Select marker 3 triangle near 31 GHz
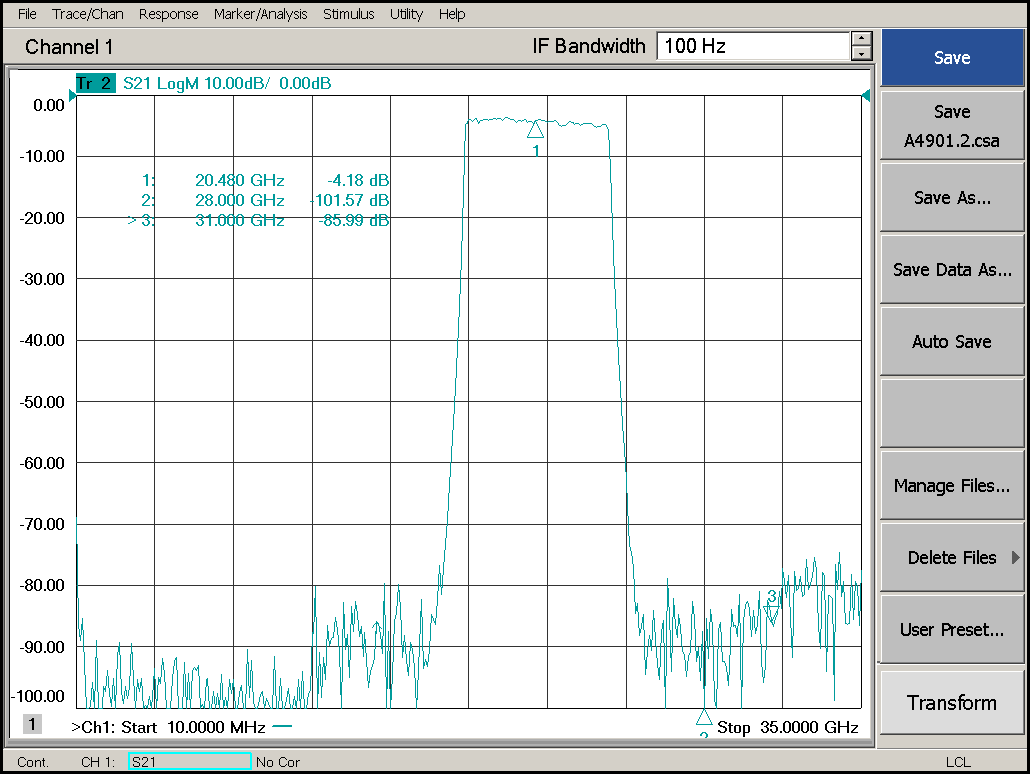 [771, 611]
